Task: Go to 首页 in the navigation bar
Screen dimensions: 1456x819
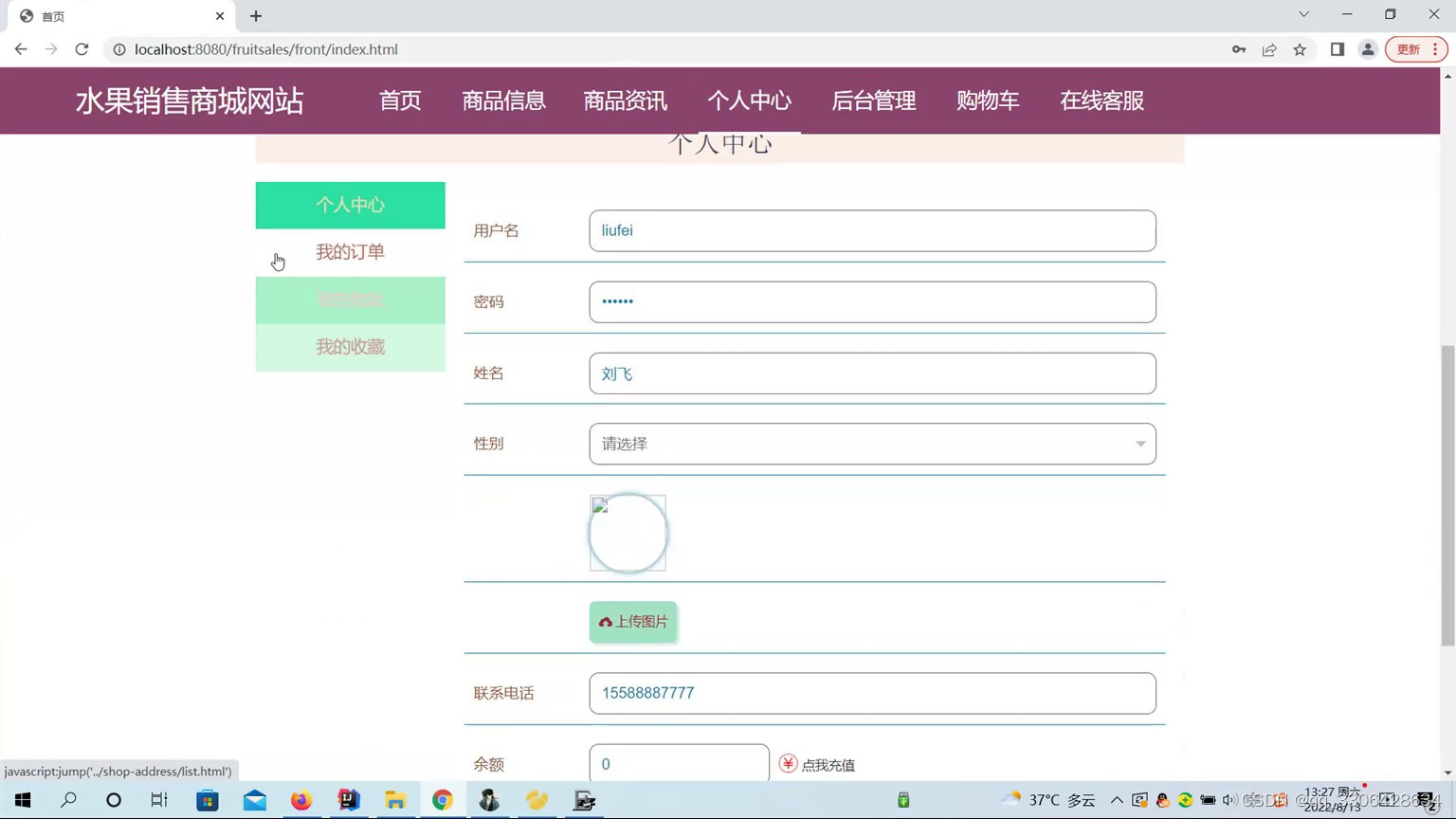Action: click(400, 100)
